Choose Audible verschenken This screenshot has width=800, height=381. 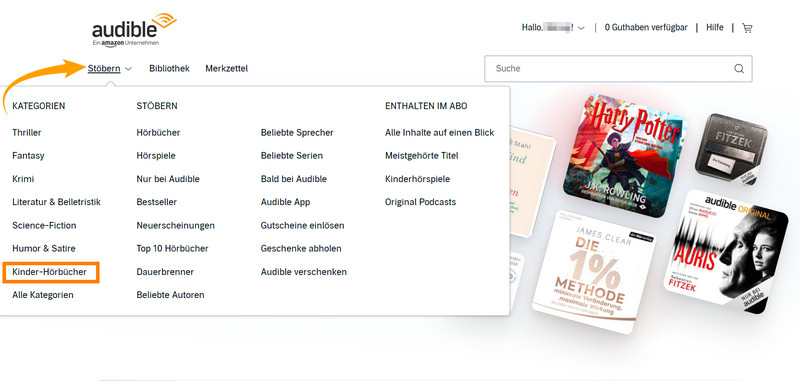pos(304,272)
